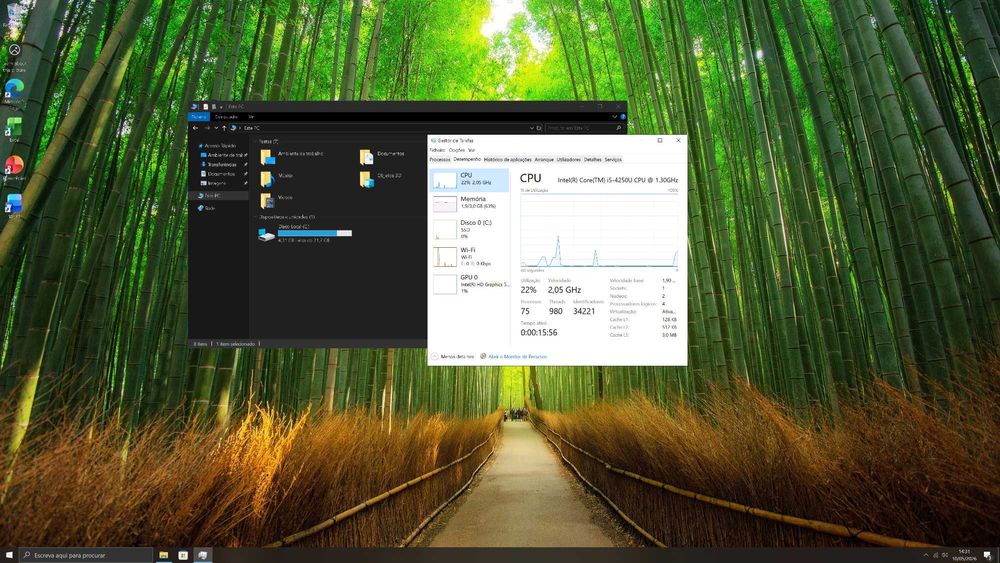
Task: Open the Excel desktop shortcut
Action: (x=14, y=127)
